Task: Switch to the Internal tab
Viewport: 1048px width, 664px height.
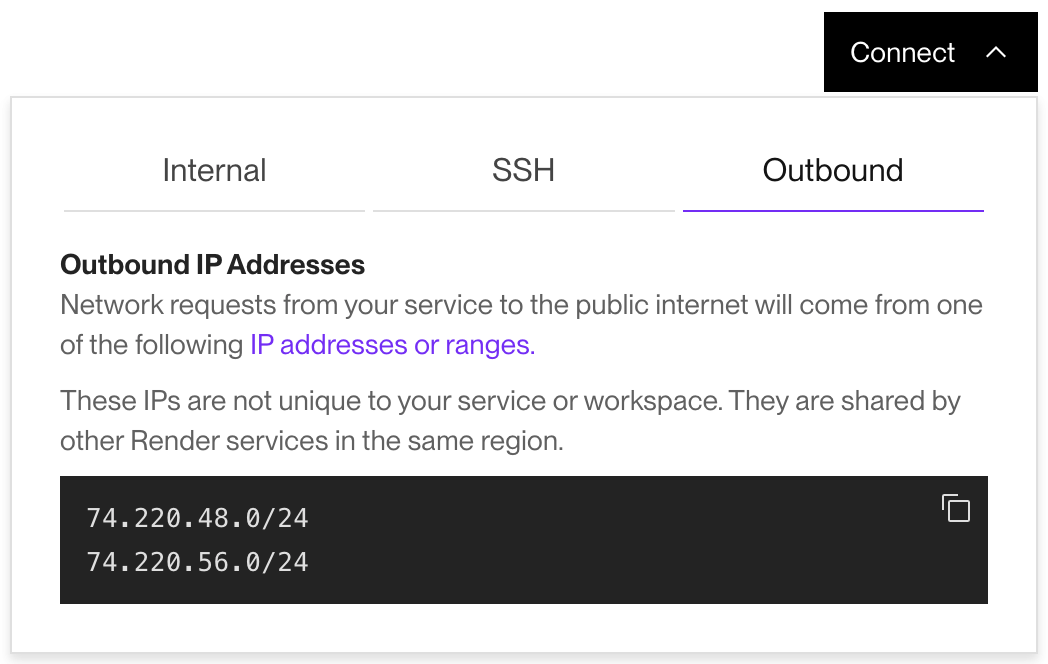Action: tap(213, 170)
